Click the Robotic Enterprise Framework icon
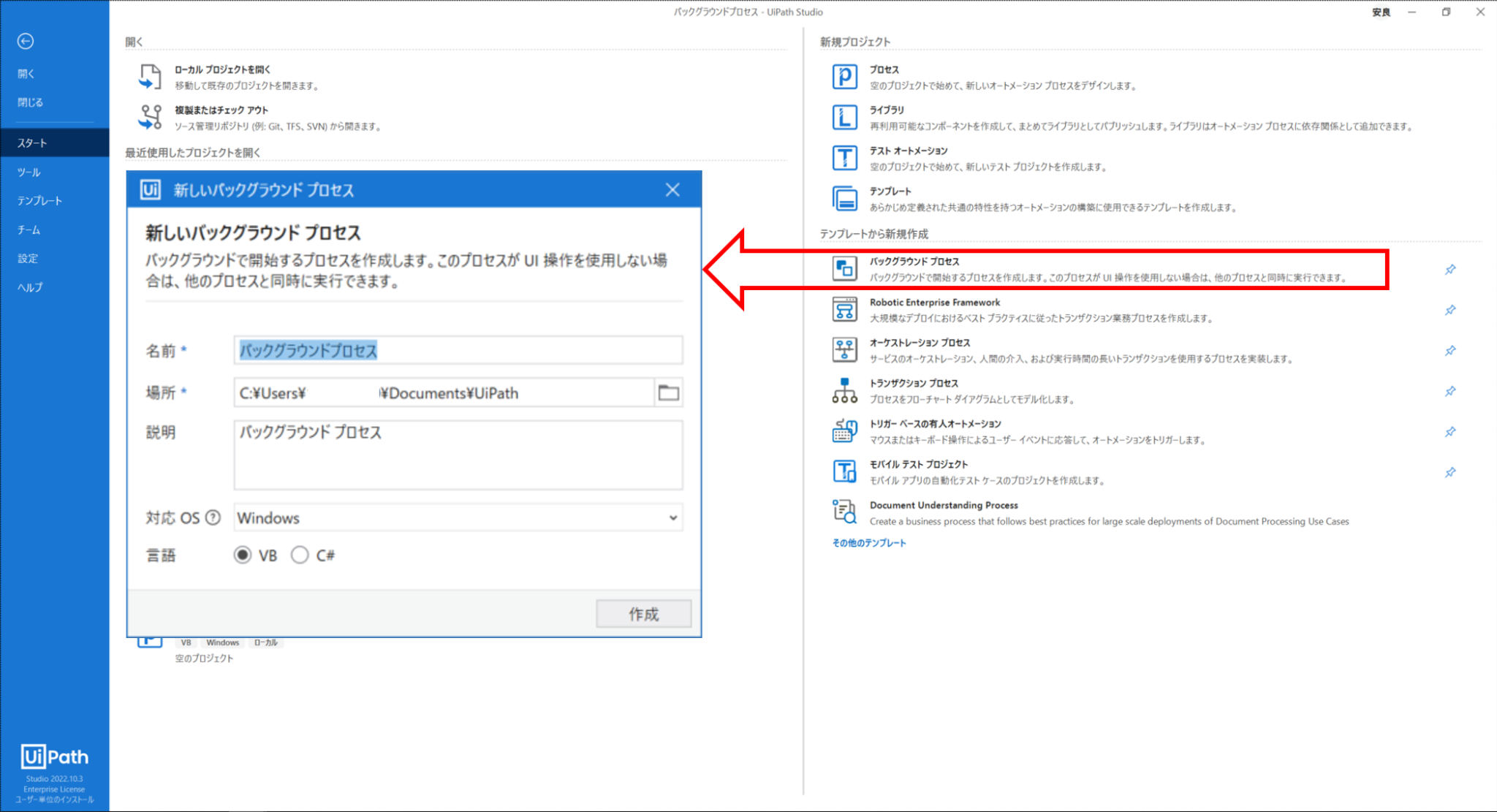This screenshot has width=1497, height=812. tap(844, 309)
